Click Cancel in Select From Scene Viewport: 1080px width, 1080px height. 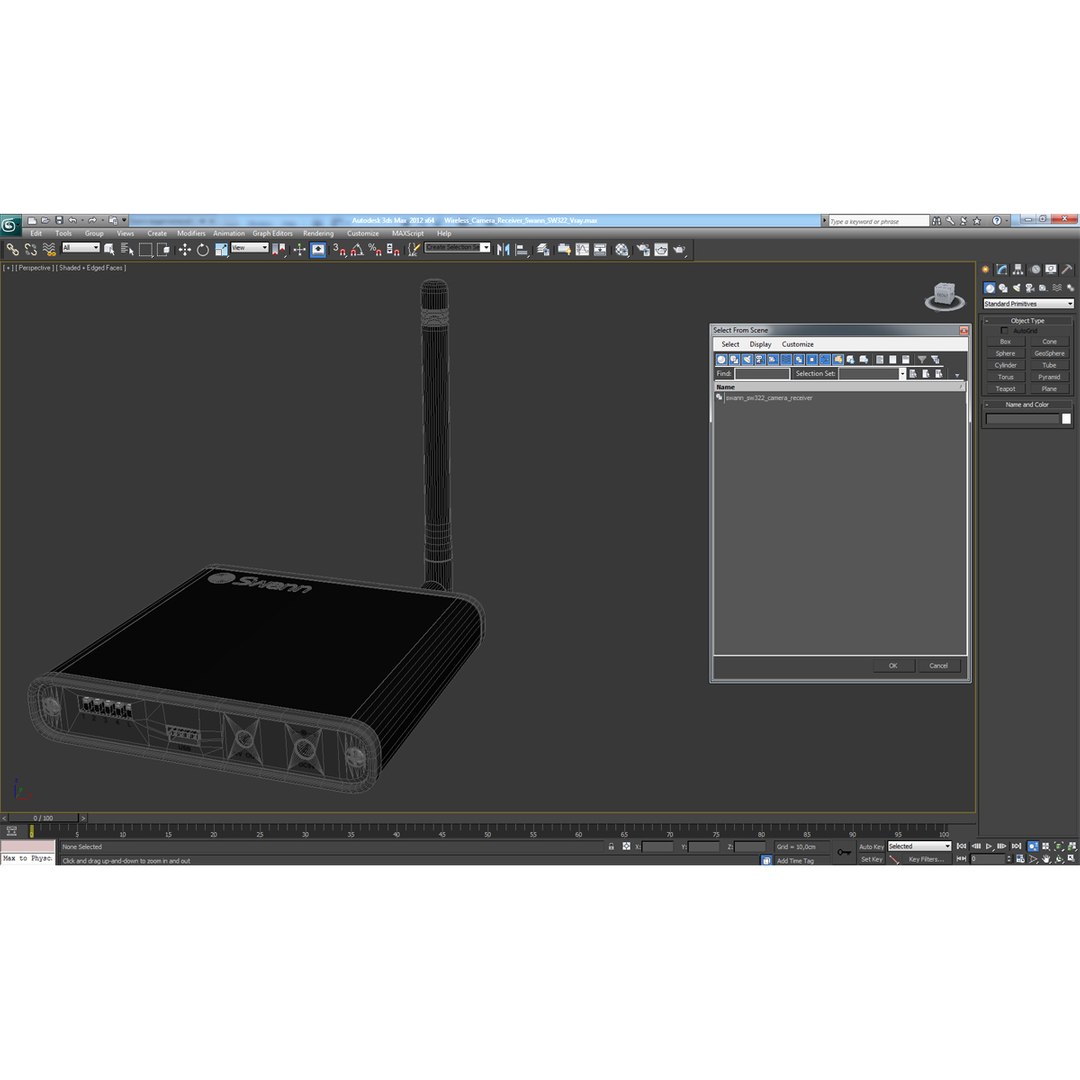pyautogui.click(x=938, y=666)
